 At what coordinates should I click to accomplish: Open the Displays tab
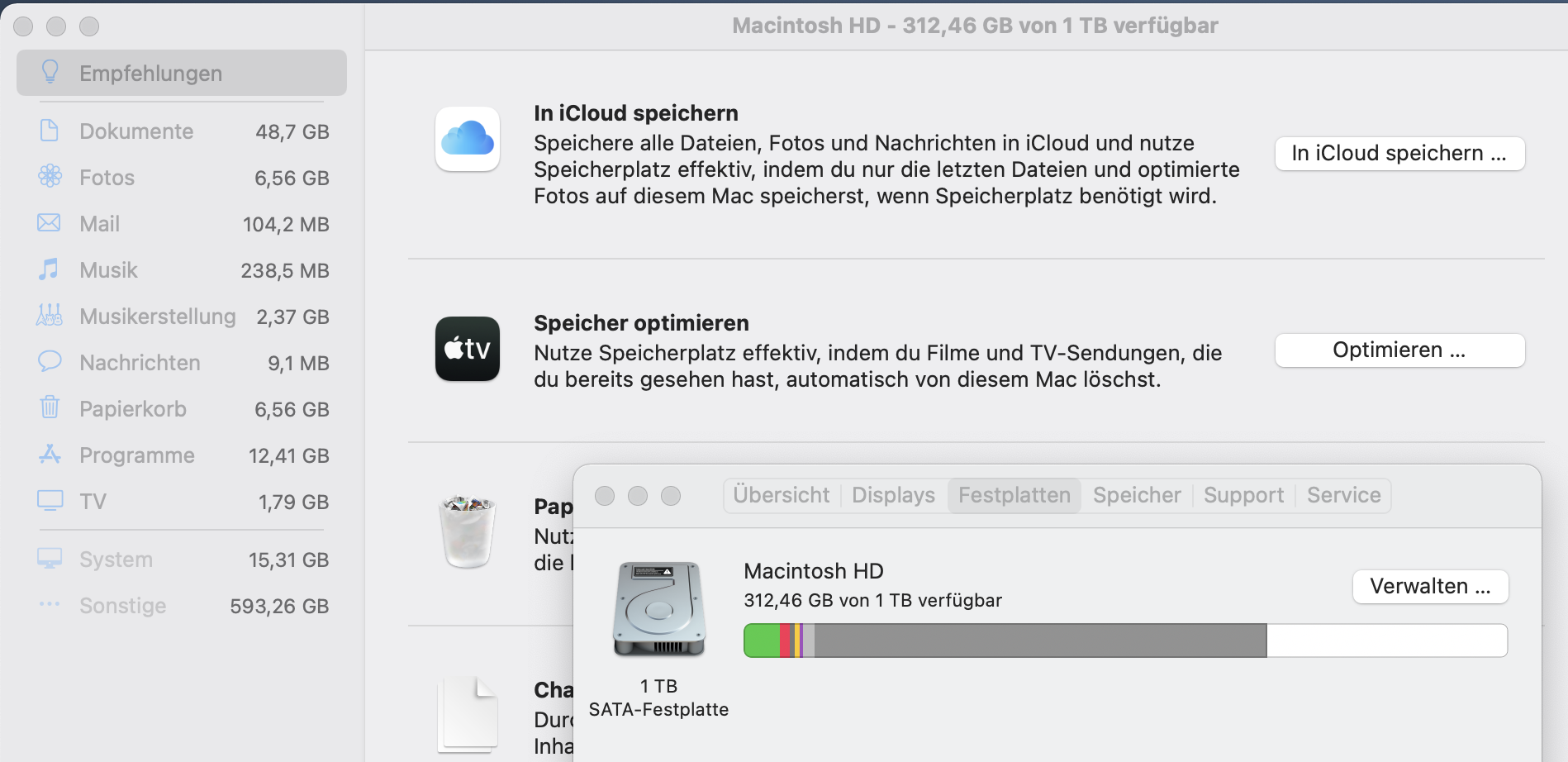pos(893,495)
